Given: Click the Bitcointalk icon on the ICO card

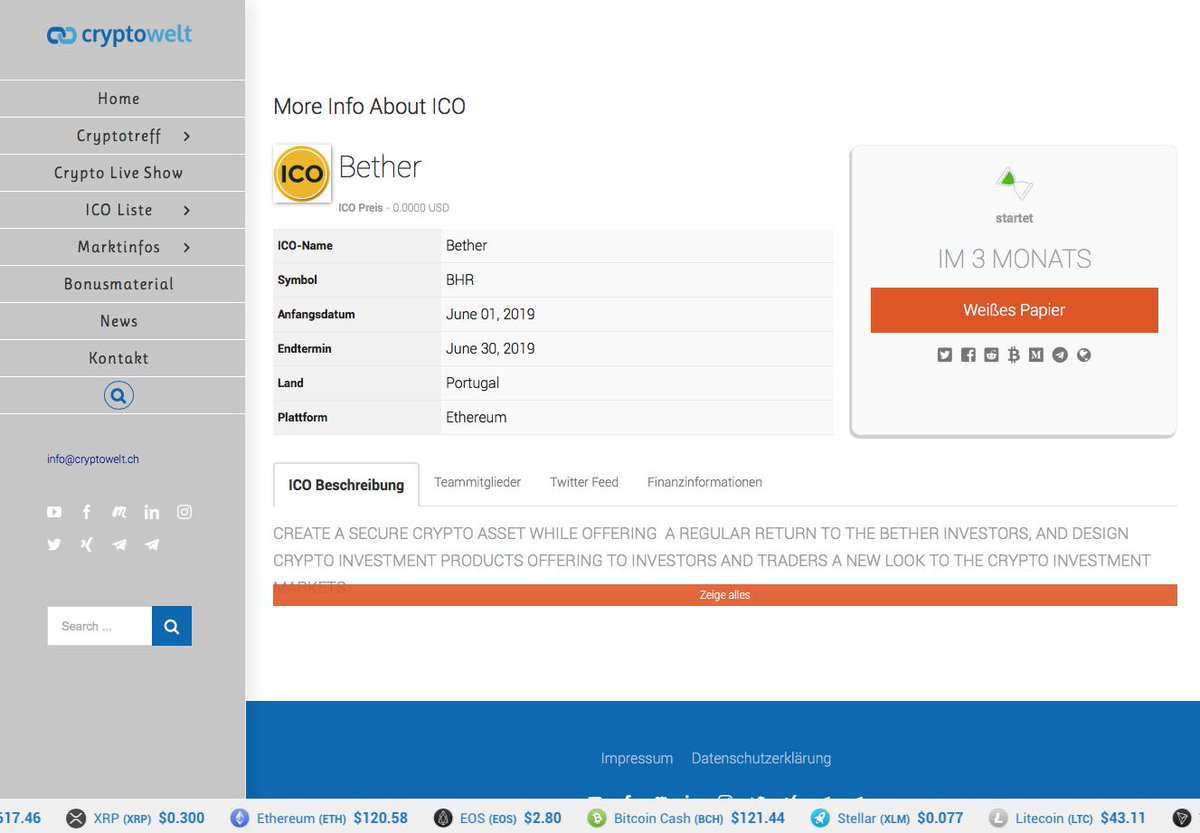Looking at the screenshot, I should coord(1013,355).
